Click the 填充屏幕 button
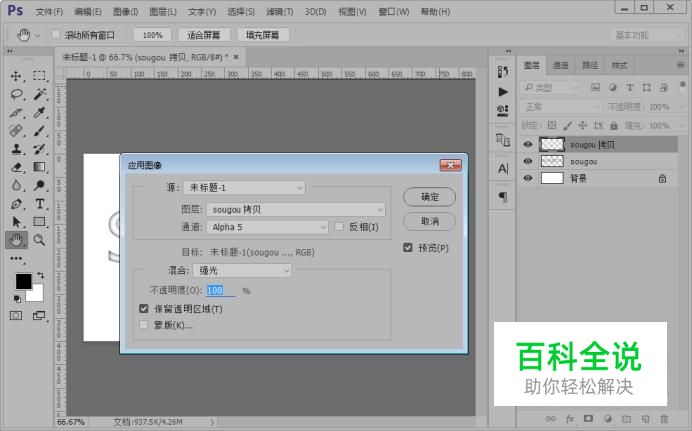The height and width of the screenshot is (431, 692). [x=263, y=35]
